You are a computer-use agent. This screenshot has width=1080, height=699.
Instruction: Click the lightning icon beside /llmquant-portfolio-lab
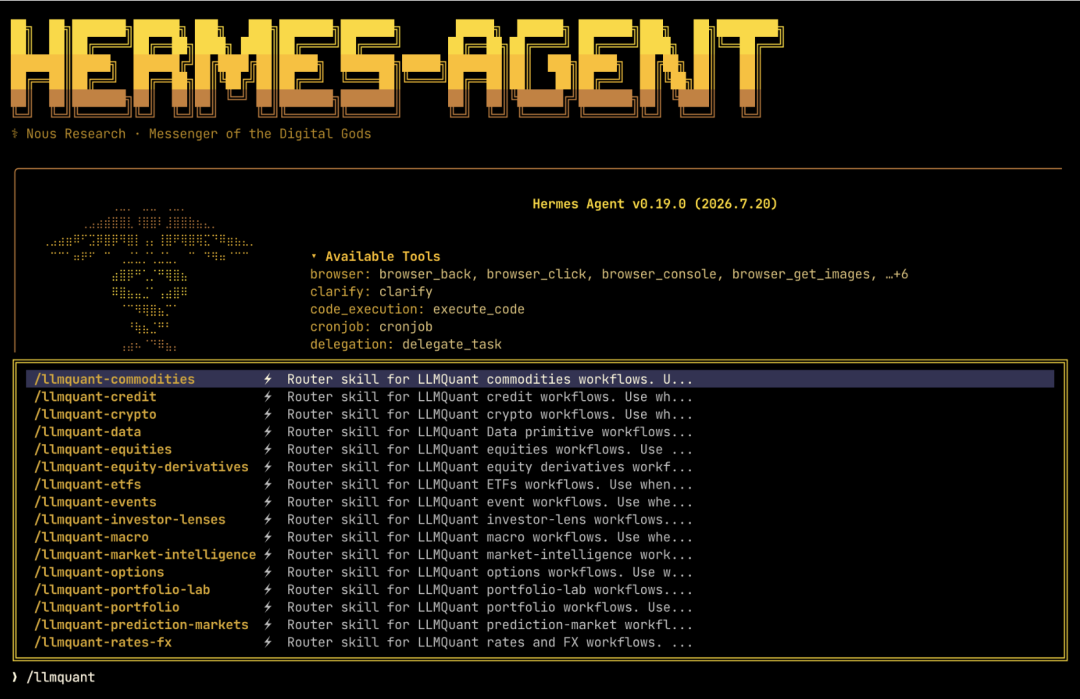pos(268,590)
